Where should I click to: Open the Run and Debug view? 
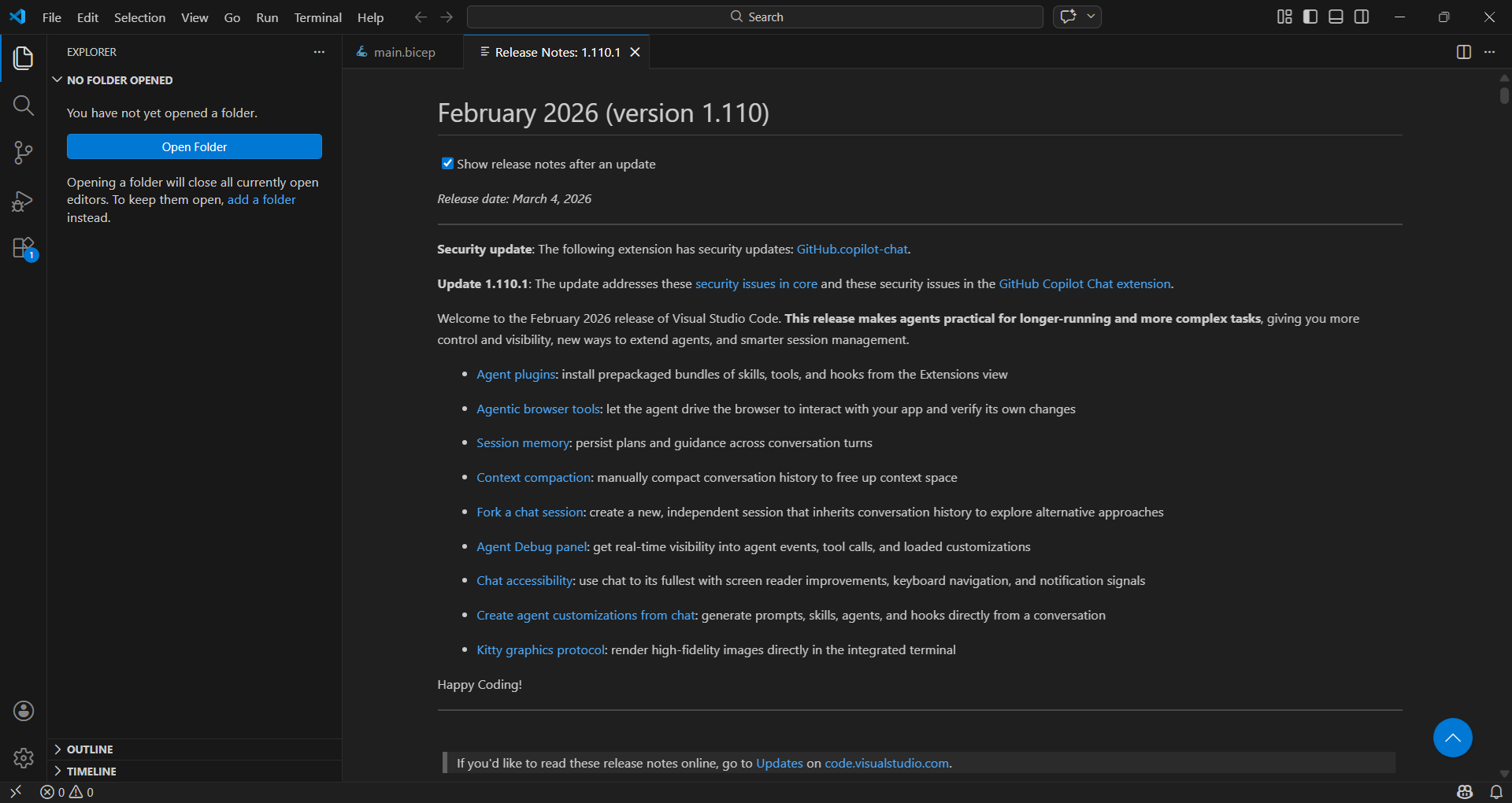point(24,202)
